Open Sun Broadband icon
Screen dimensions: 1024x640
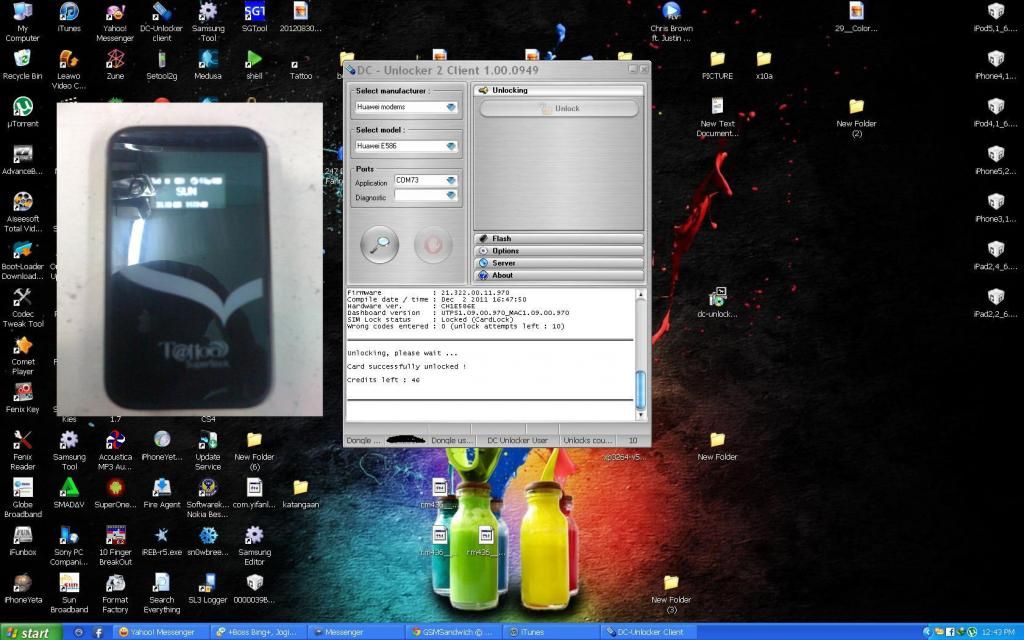coord(69,594)
